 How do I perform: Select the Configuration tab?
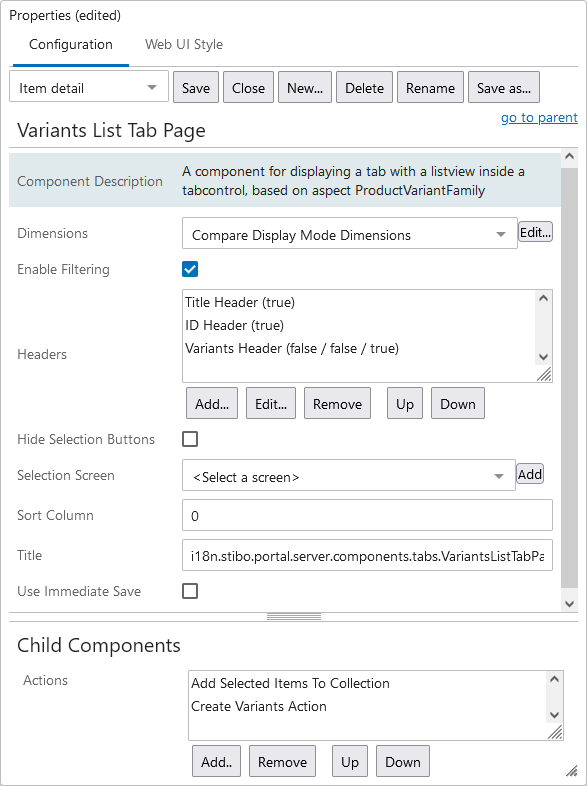(x=71, y=45)
